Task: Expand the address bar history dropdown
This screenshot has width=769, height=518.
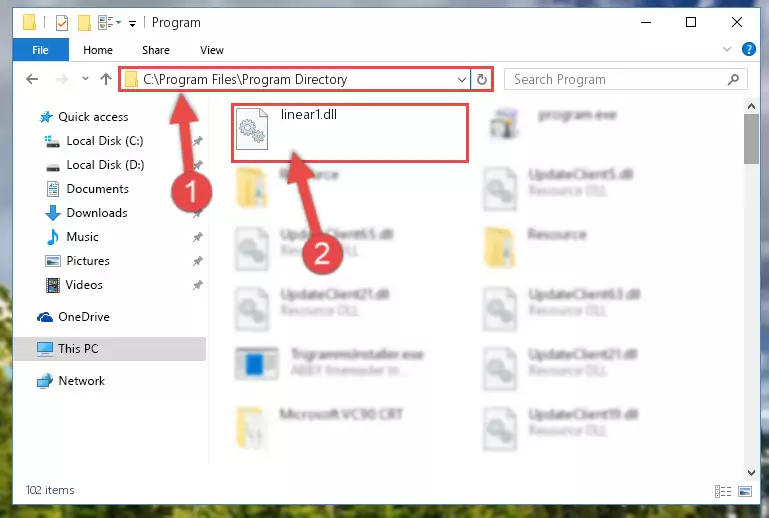Action: tap(461, 79)
